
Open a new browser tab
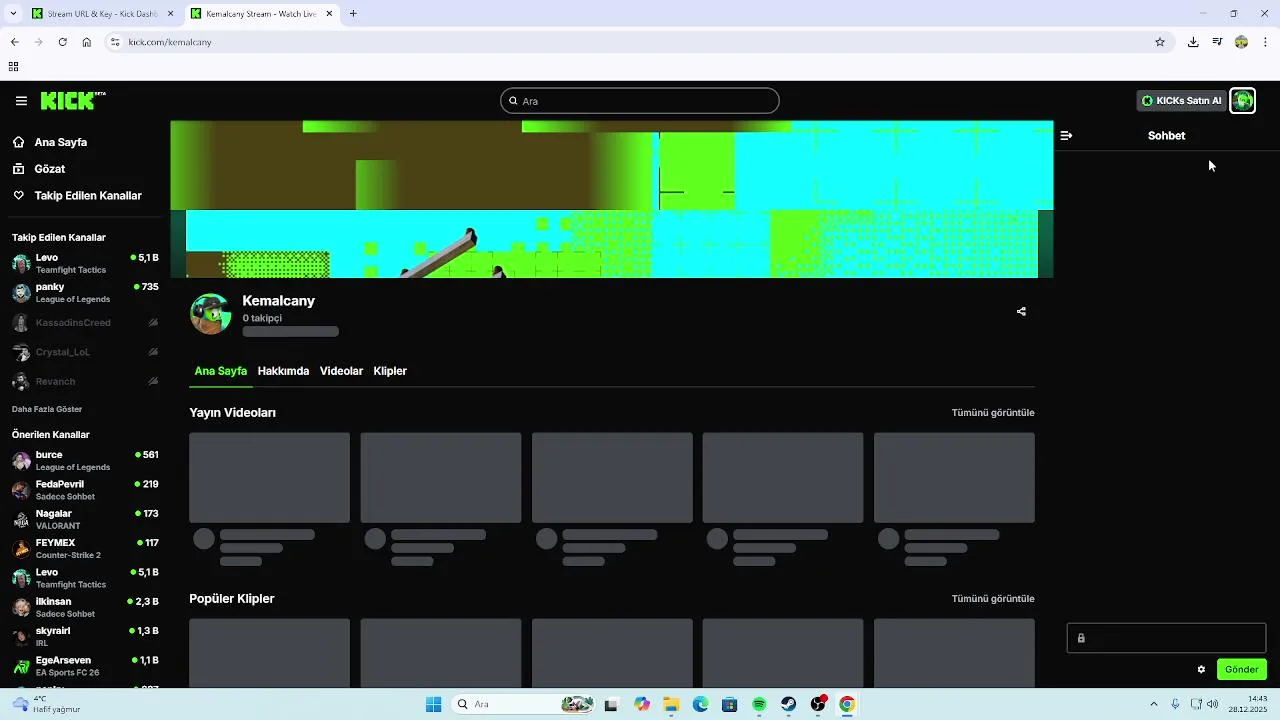[353, 14]
